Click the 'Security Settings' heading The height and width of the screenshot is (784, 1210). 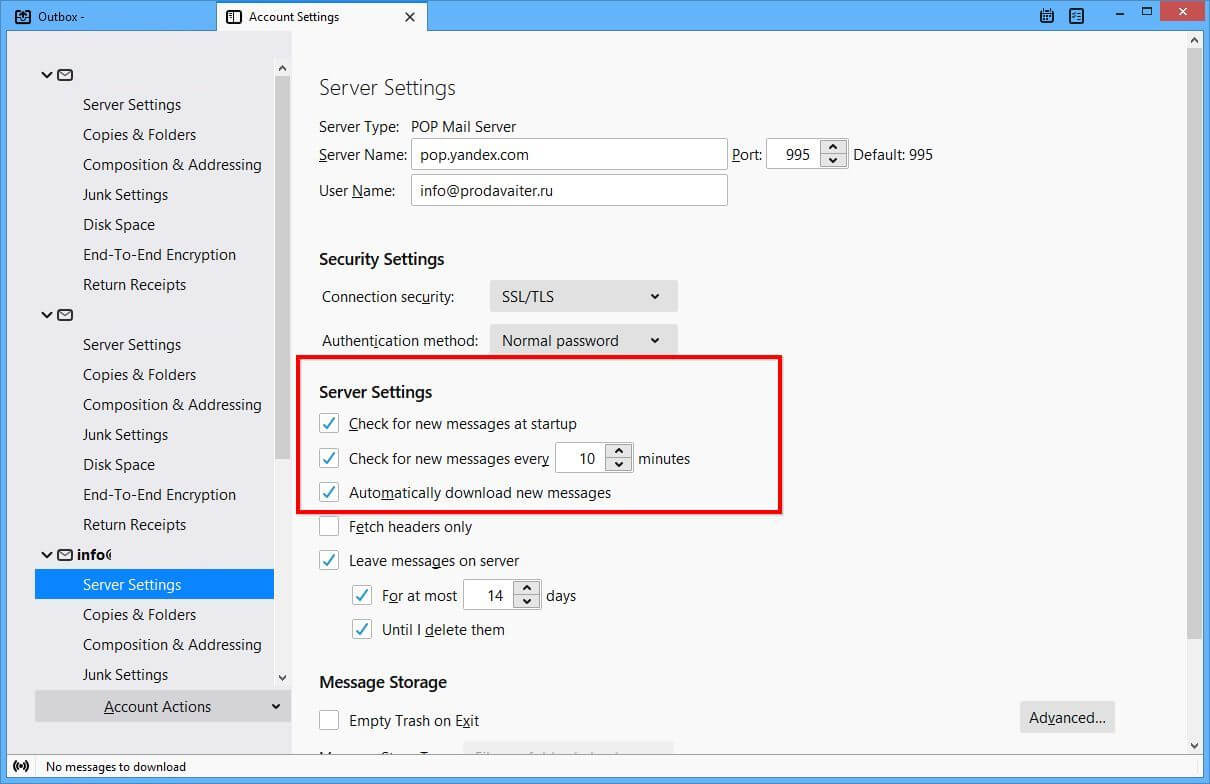382,259
